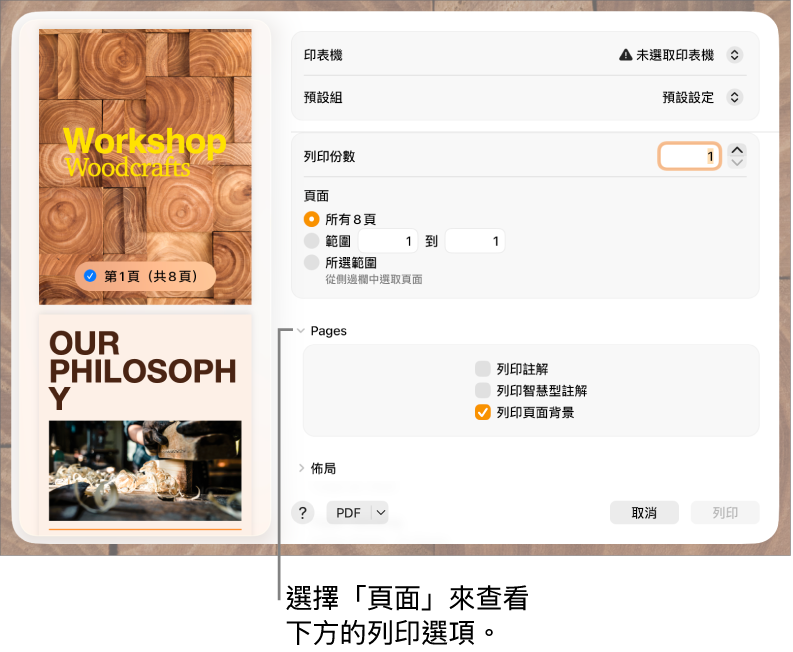The width and height of the screenshot is (793, 652).
Task: Click the range end page field
Action: [475, 241]
